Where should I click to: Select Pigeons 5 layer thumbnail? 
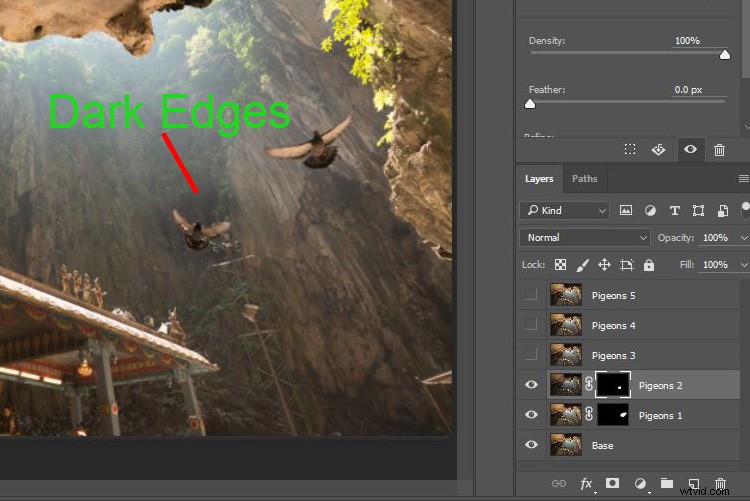(566, 295)
